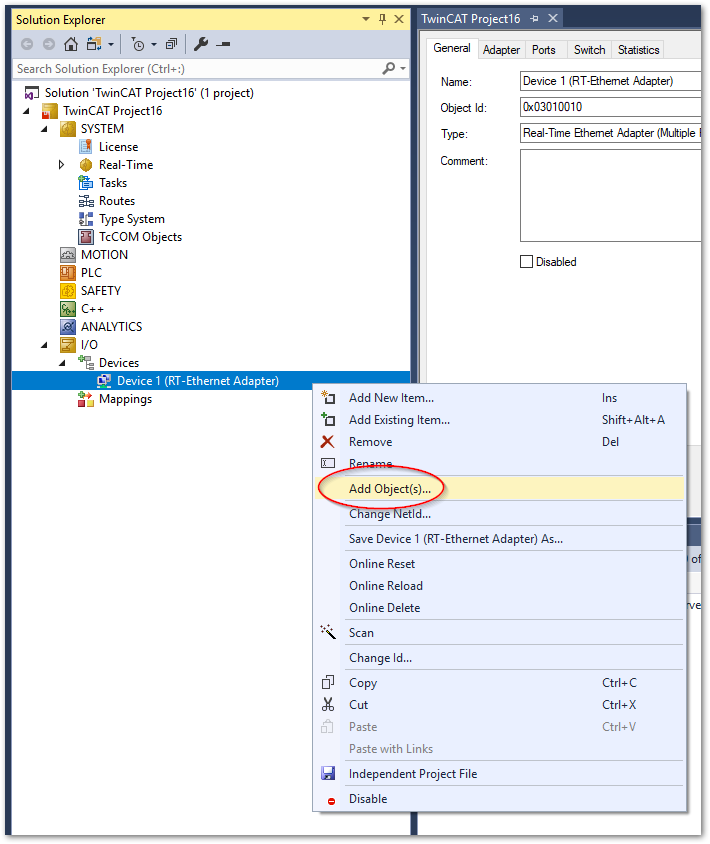Select Rename in the context menu
The image size is (710, 844).
point(500,463)
